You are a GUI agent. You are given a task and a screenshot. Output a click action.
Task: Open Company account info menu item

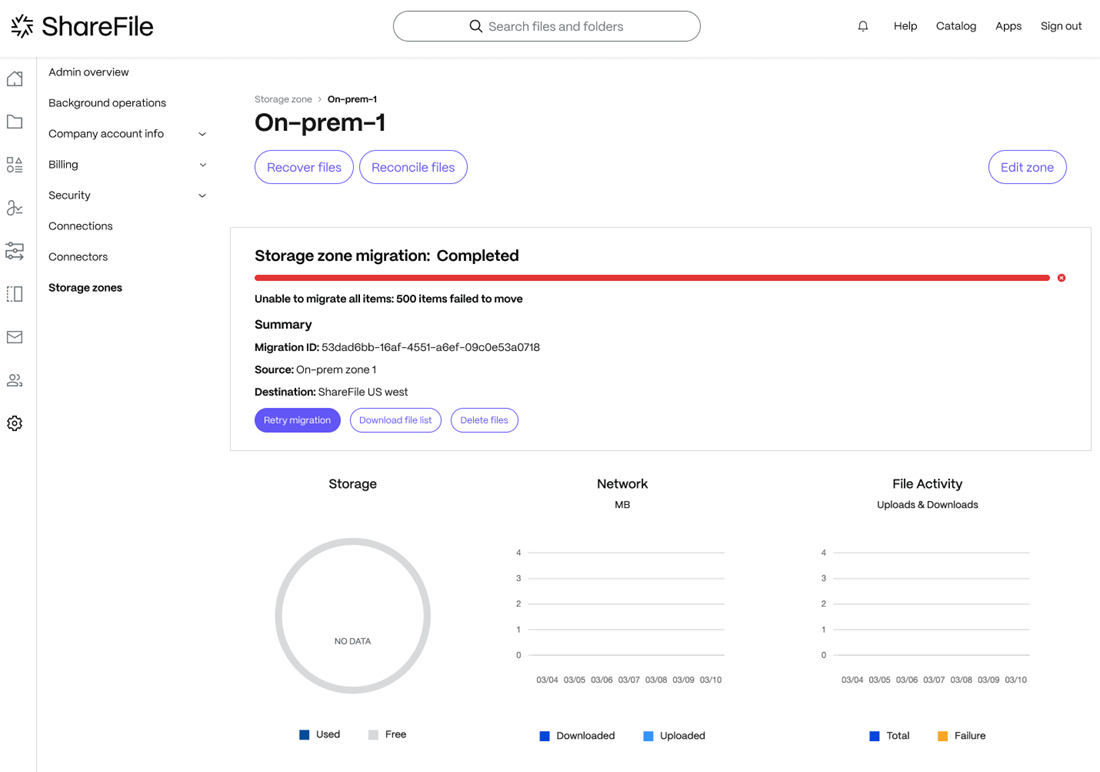coord(106,134)
